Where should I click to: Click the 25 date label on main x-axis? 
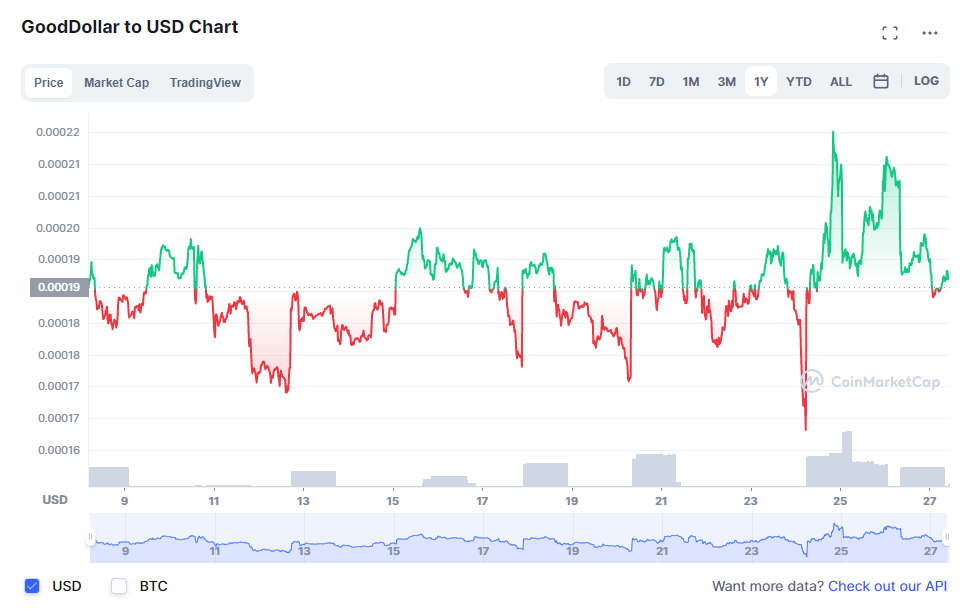point(840,501)
